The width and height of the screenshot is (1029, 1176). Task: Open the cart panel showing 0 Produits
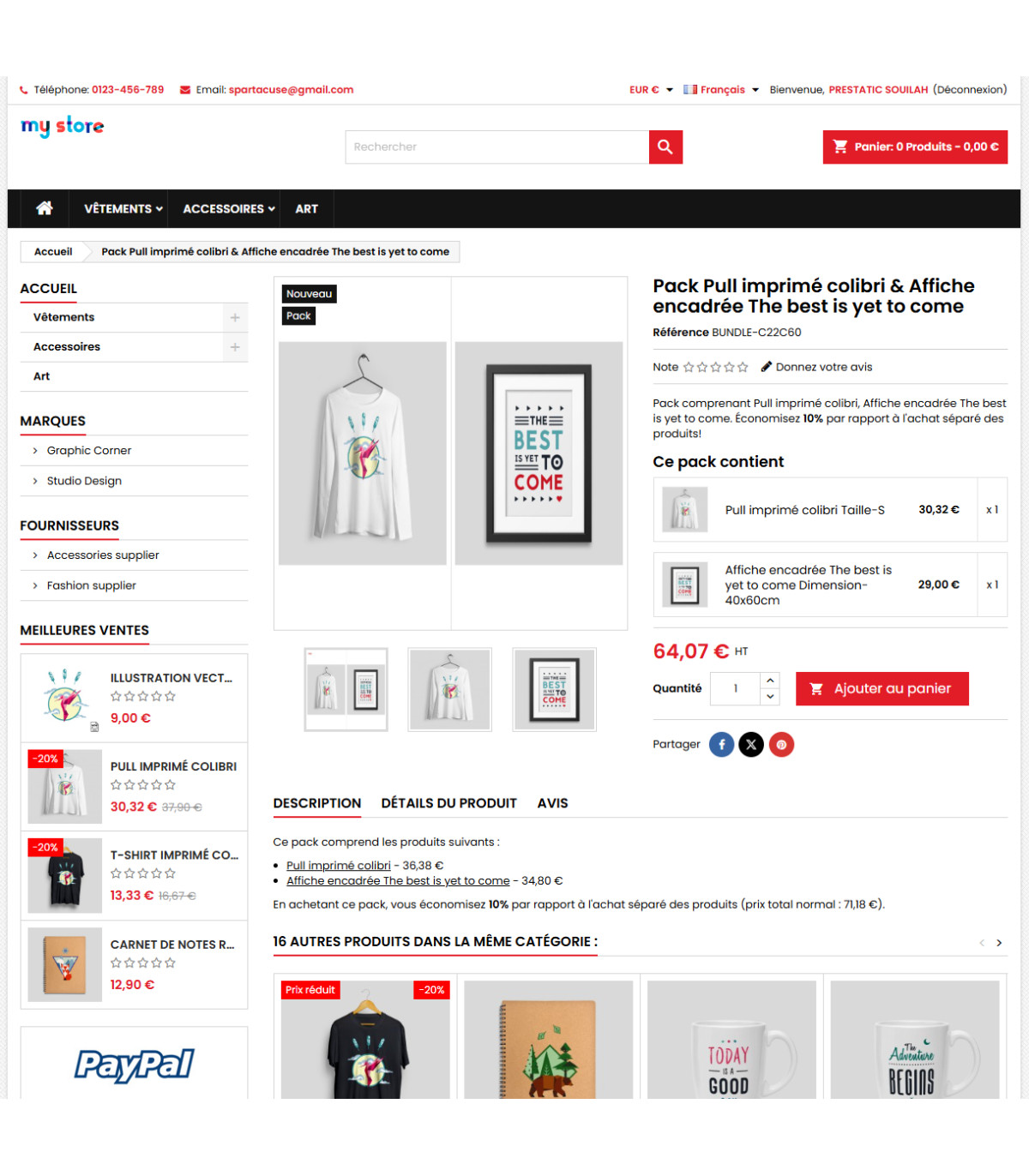click(x=915, y=147)
